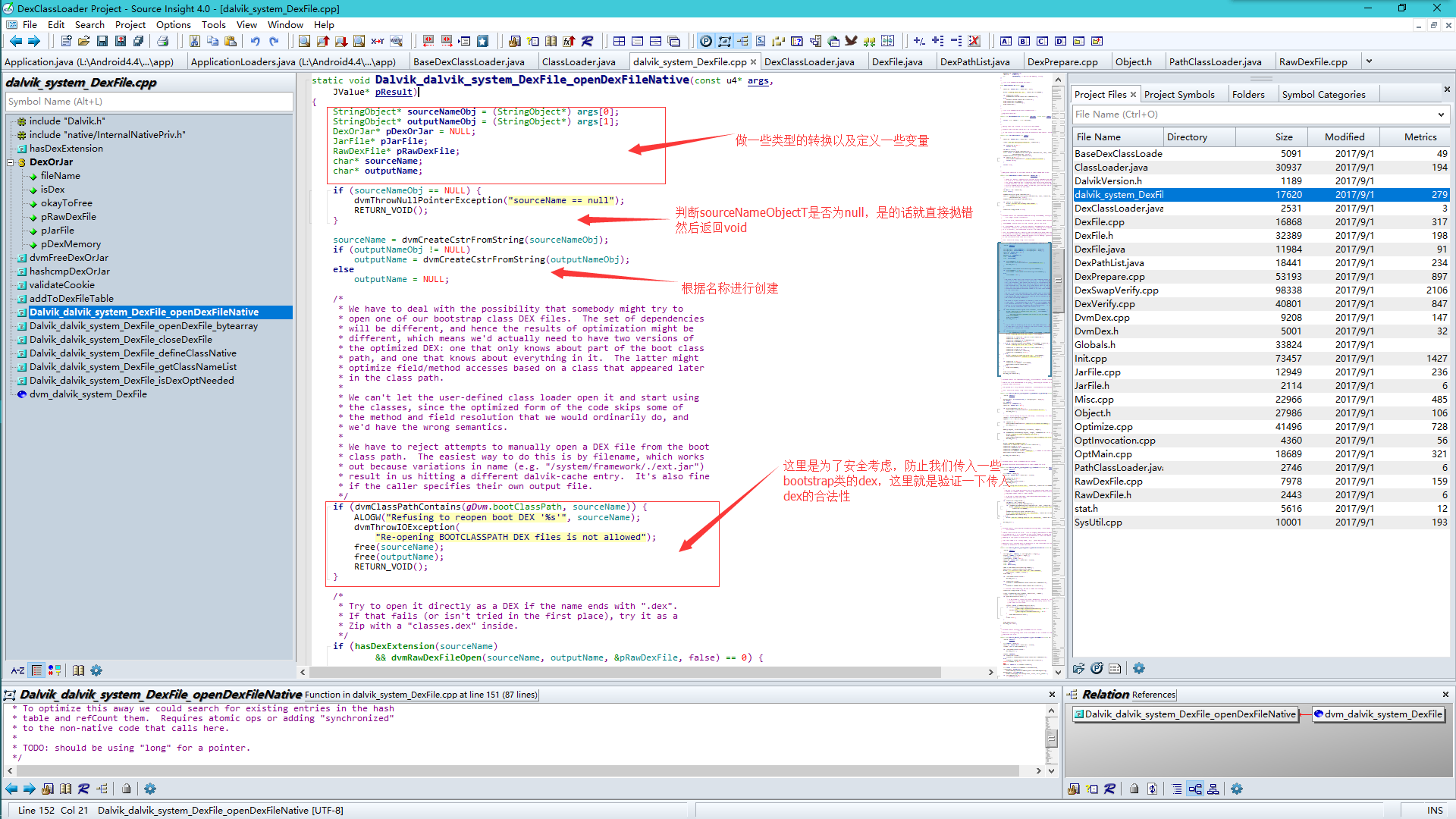Viewport: 1456px width, 819px height.
Task: Click the layout B icon
Action: click(1024, 42)
